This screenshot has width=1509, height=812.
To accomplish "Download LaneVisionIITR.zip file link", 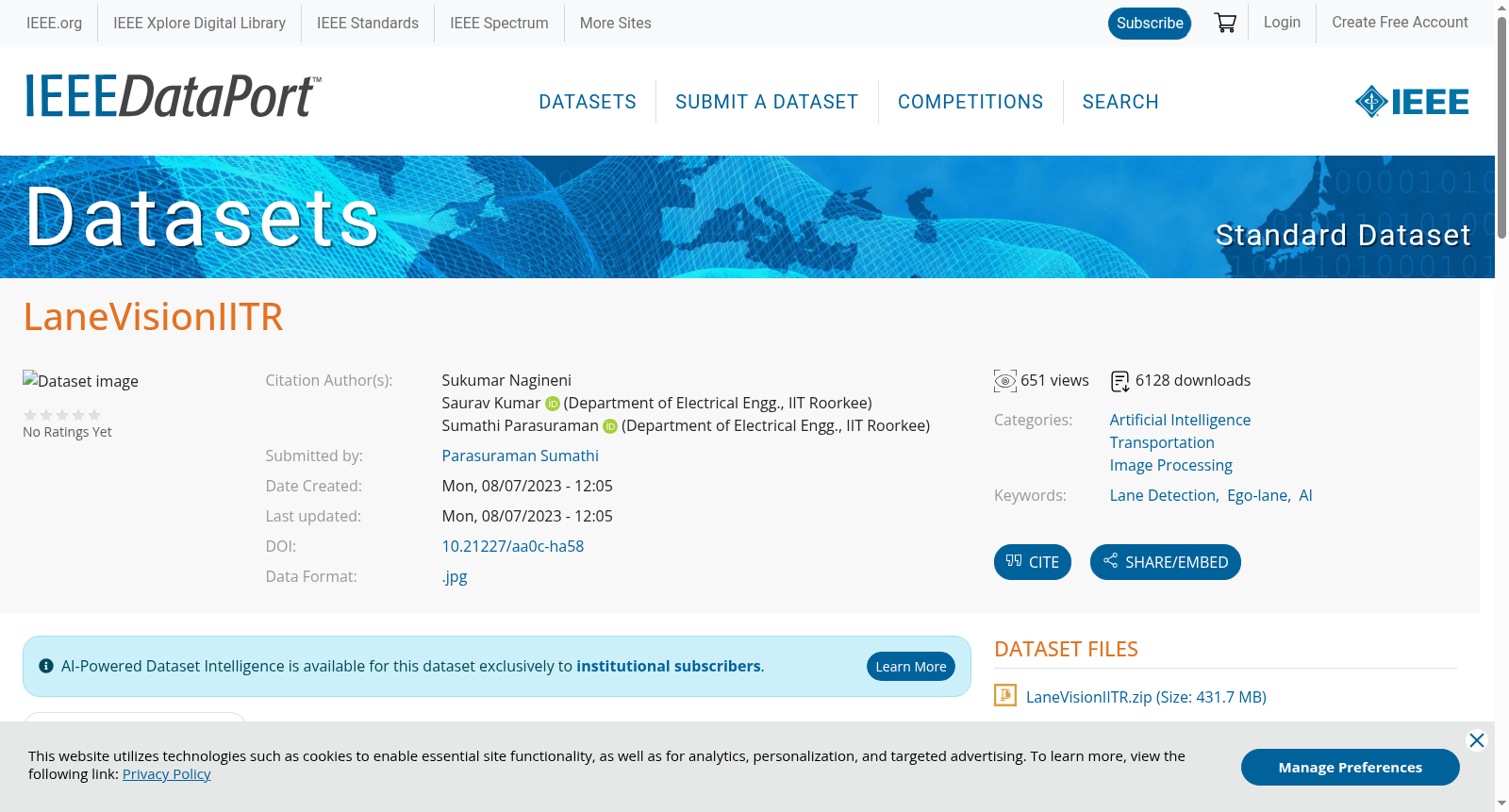I will click(1146, 697).
